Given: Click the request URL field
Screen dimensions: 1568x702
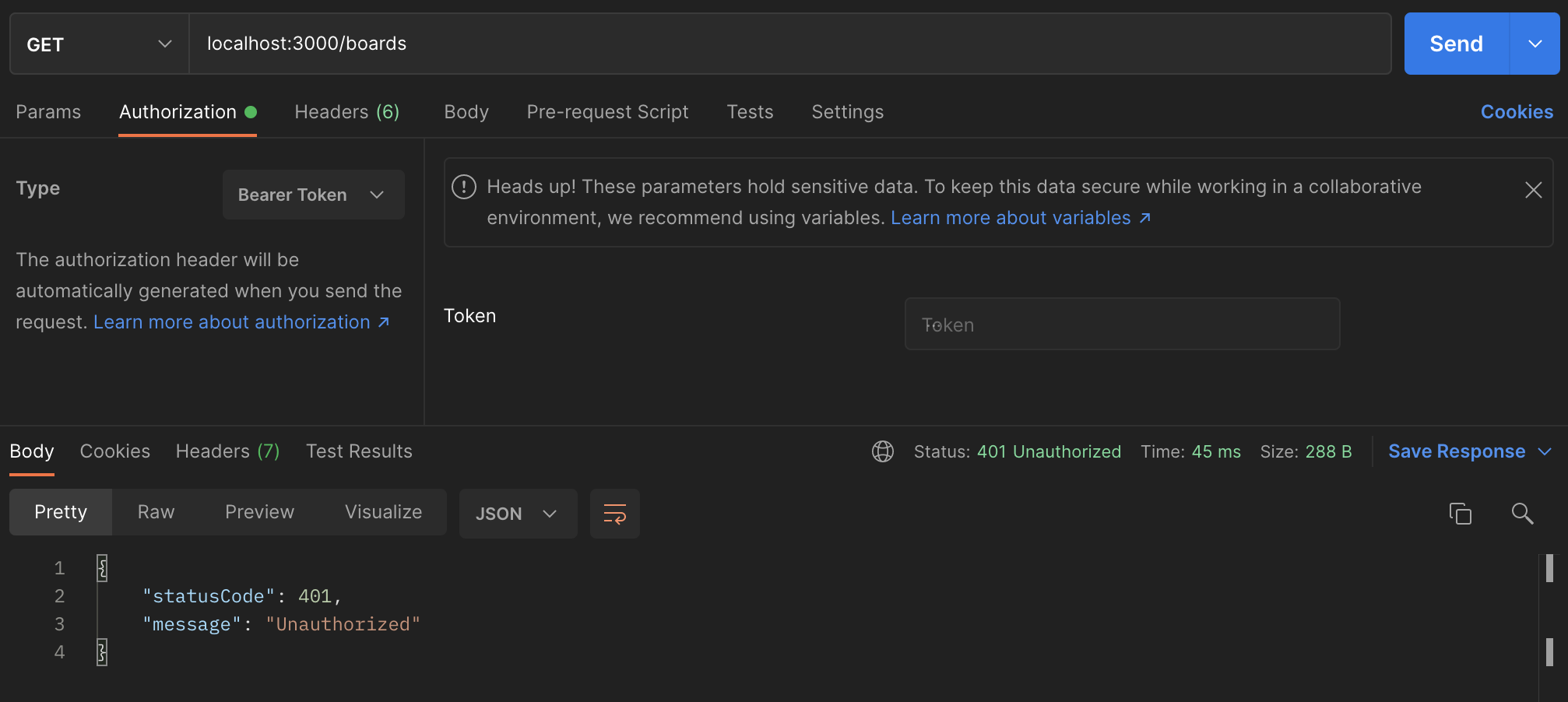Looking at the screenshot, I should [x=790, y=44].
